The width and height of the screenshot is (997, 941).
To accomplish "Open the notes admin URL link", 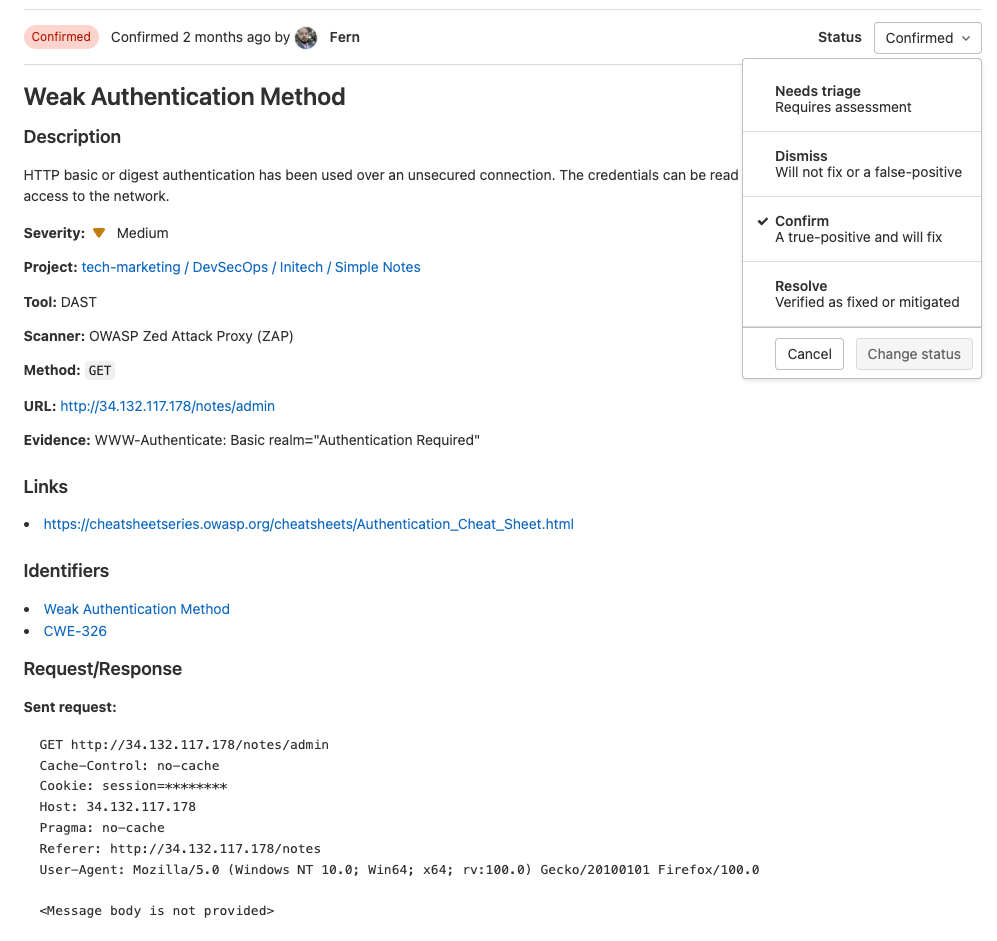I will [167, 406].
